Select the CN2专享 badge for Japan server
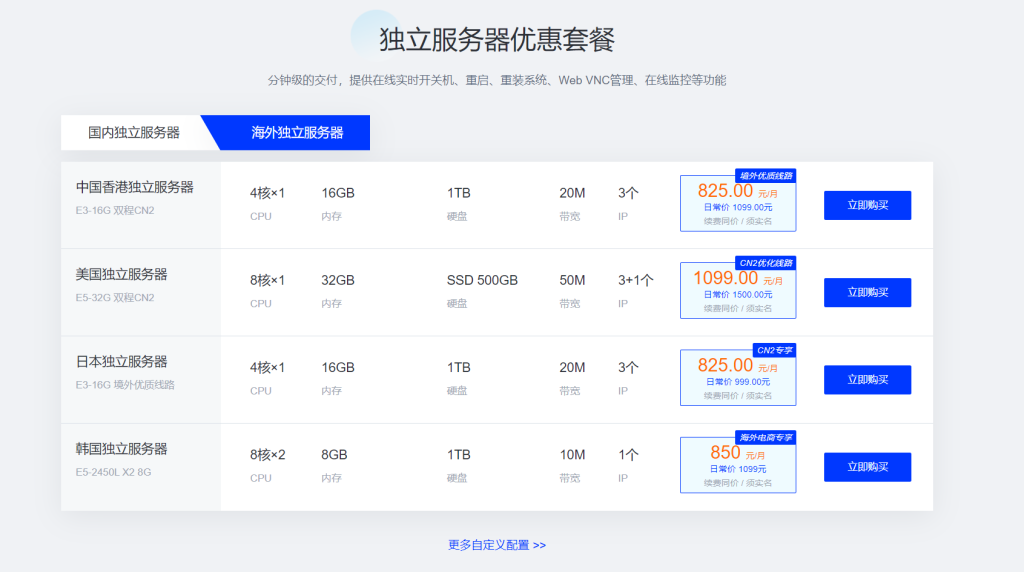1024x572 pixels. point(774,351)
